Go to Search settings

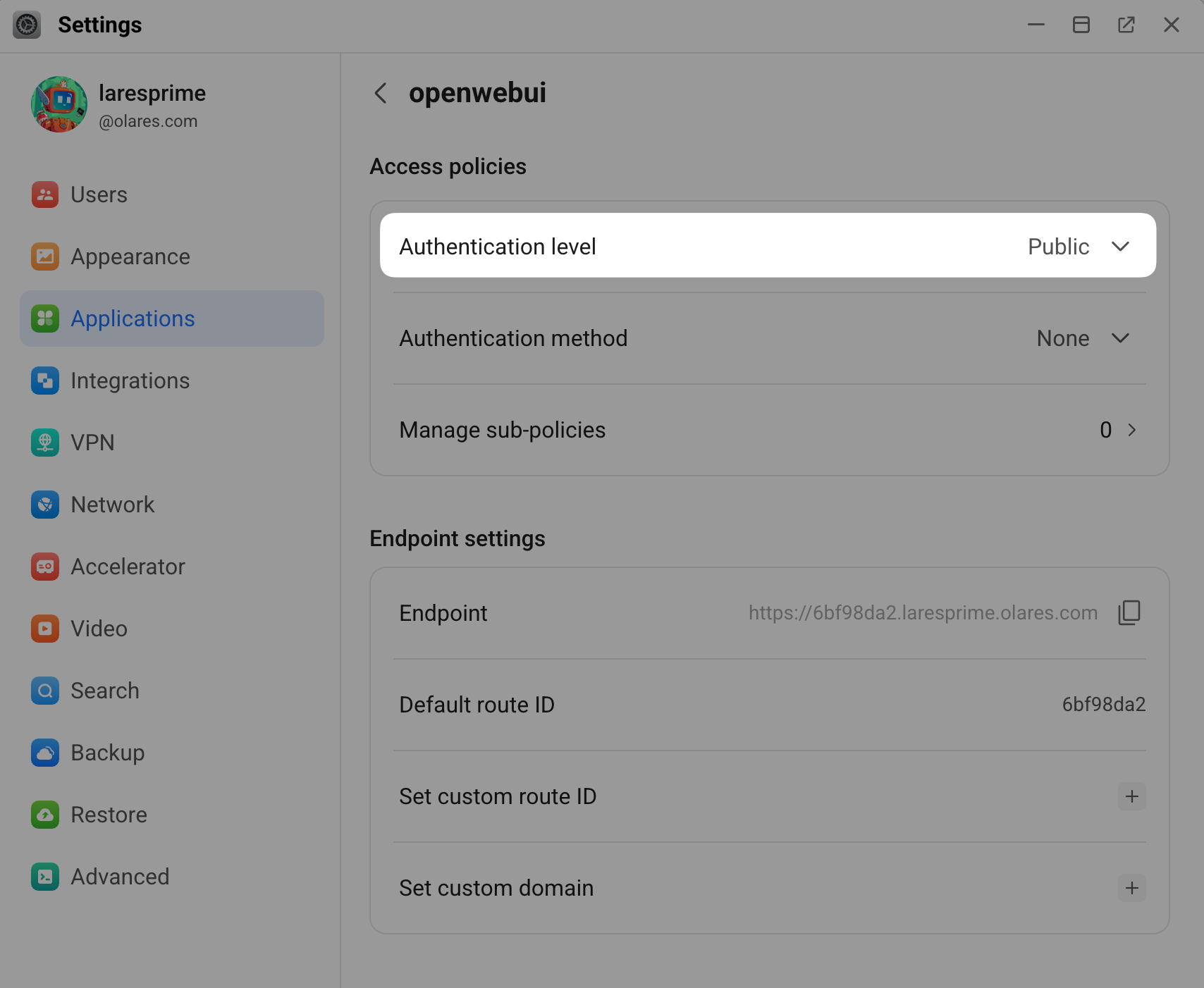pyautogui.click(x=172, y=691)
